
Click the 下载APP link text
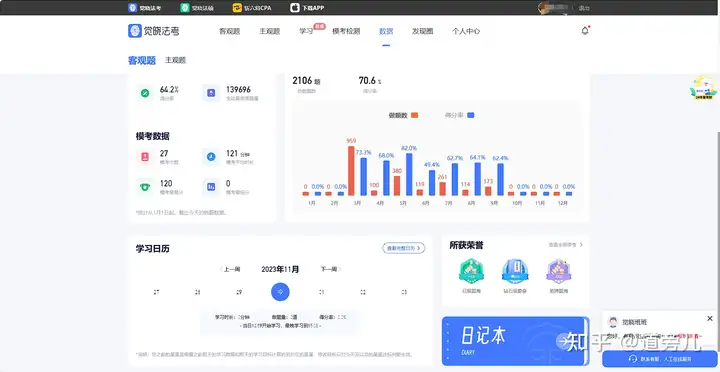tap(313, 8)
